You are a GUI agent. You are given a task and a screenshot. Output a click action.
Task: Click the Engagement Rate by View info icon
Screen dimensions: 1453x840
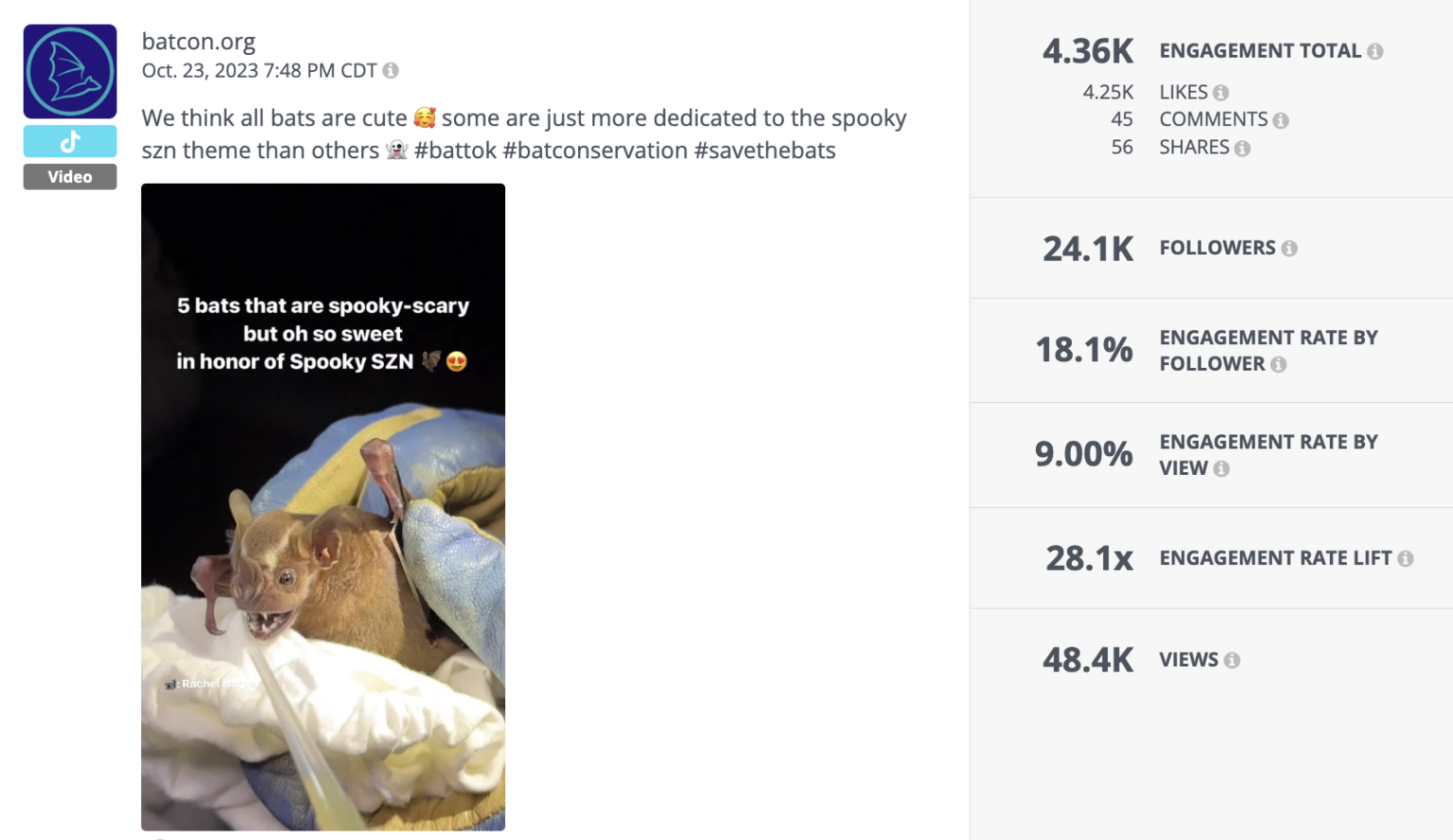click(1221, 468)
